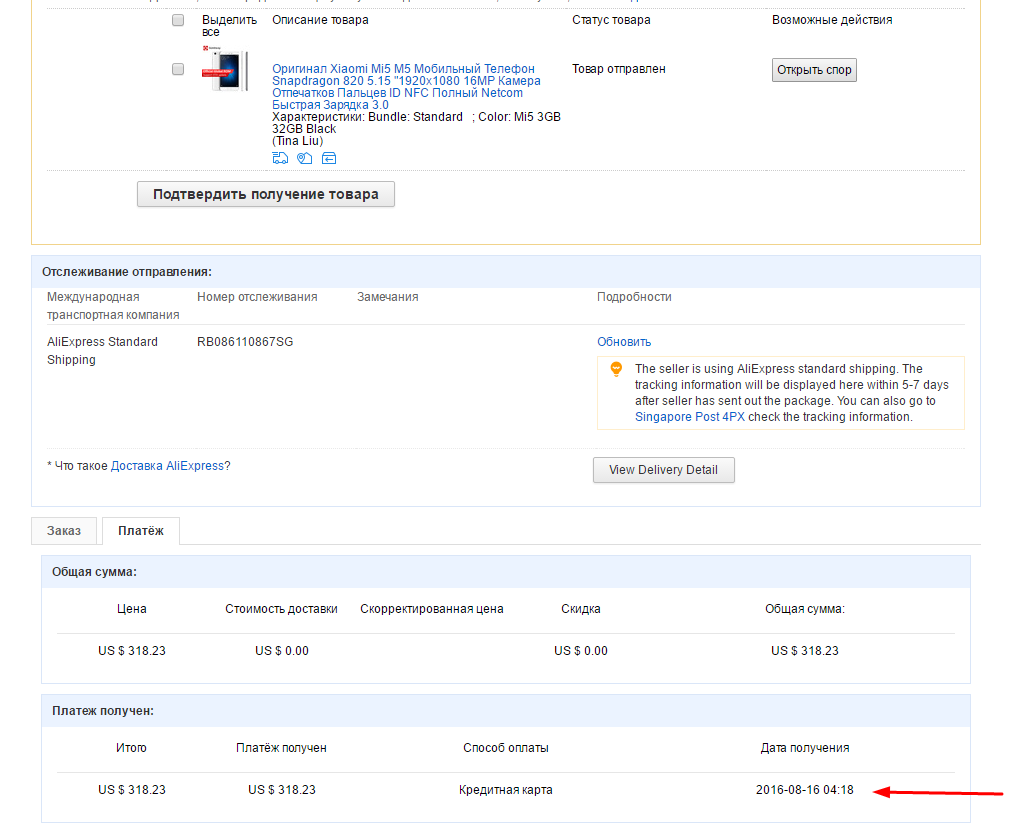The width and height of the screenshot is (1034, 839).
Task: Click the 'Характеристики: Bundle: Standard' line
Action: coord(367,117)
